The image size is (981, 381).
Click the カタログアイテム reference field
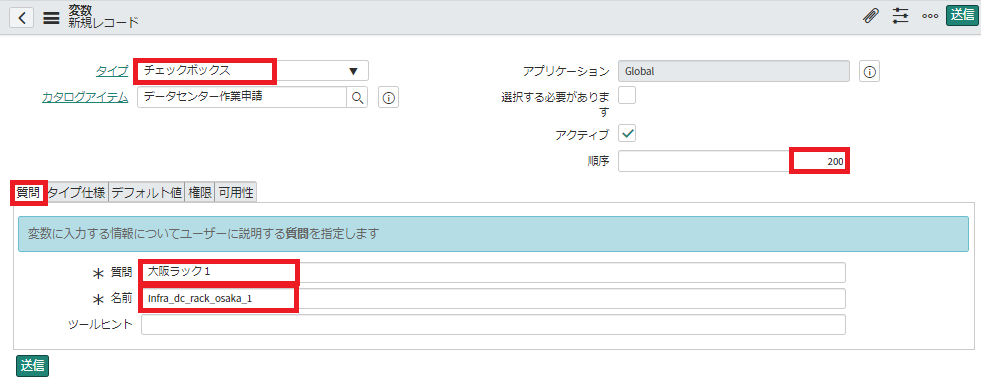[242, 97]
